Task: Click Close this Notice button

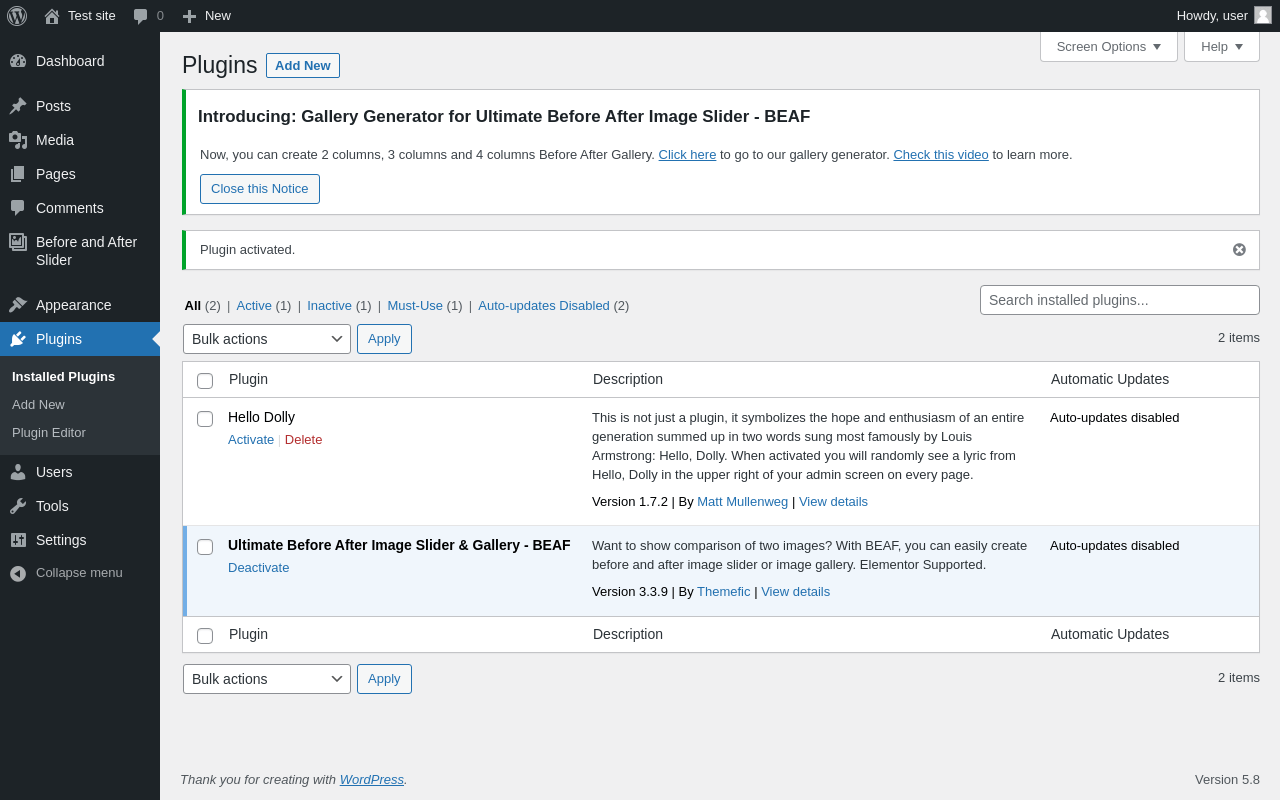Action: [260, 189]
